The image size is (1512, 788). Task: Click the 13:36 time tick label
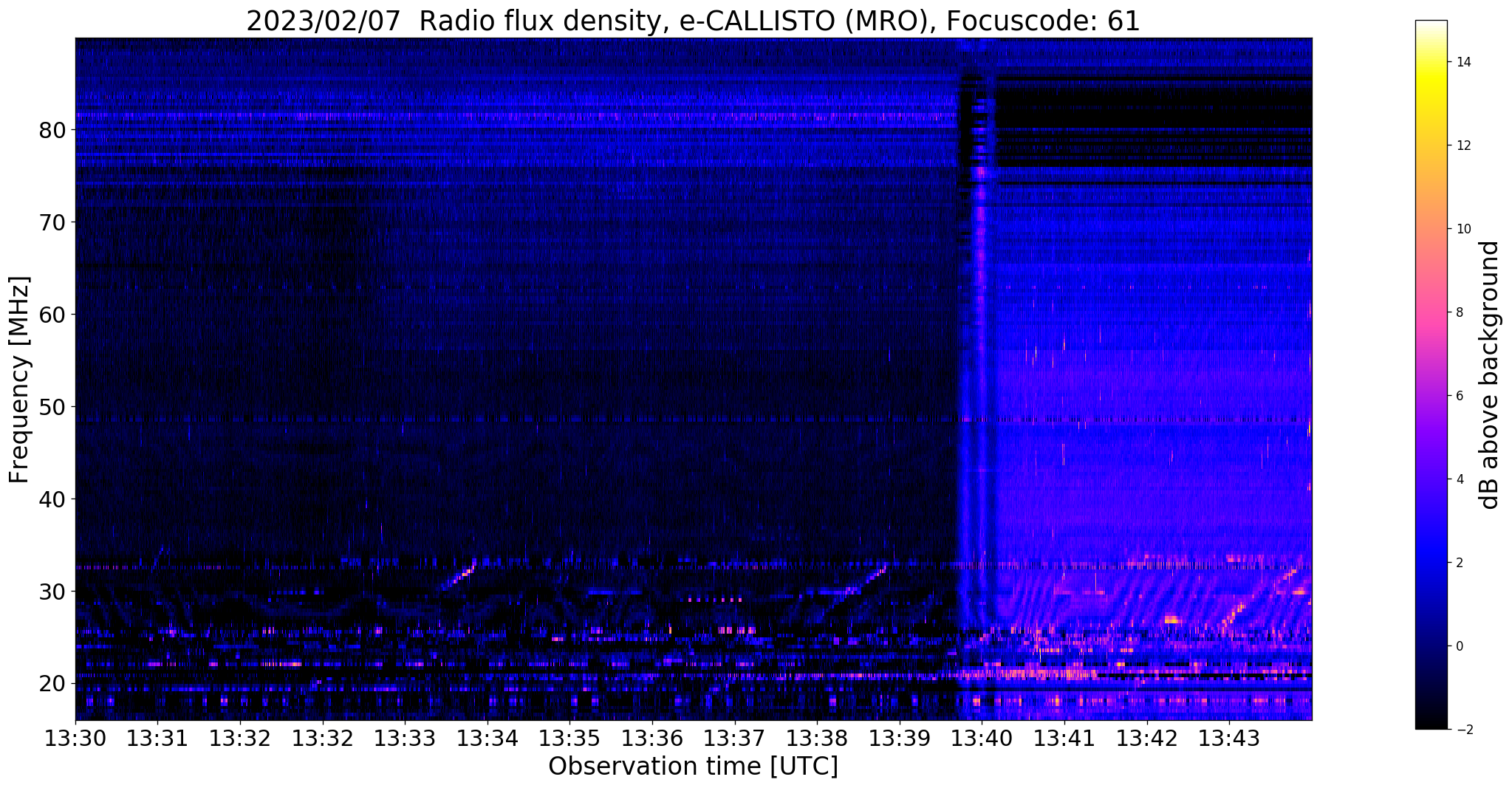pyautogui.click(x=652, y=738)
